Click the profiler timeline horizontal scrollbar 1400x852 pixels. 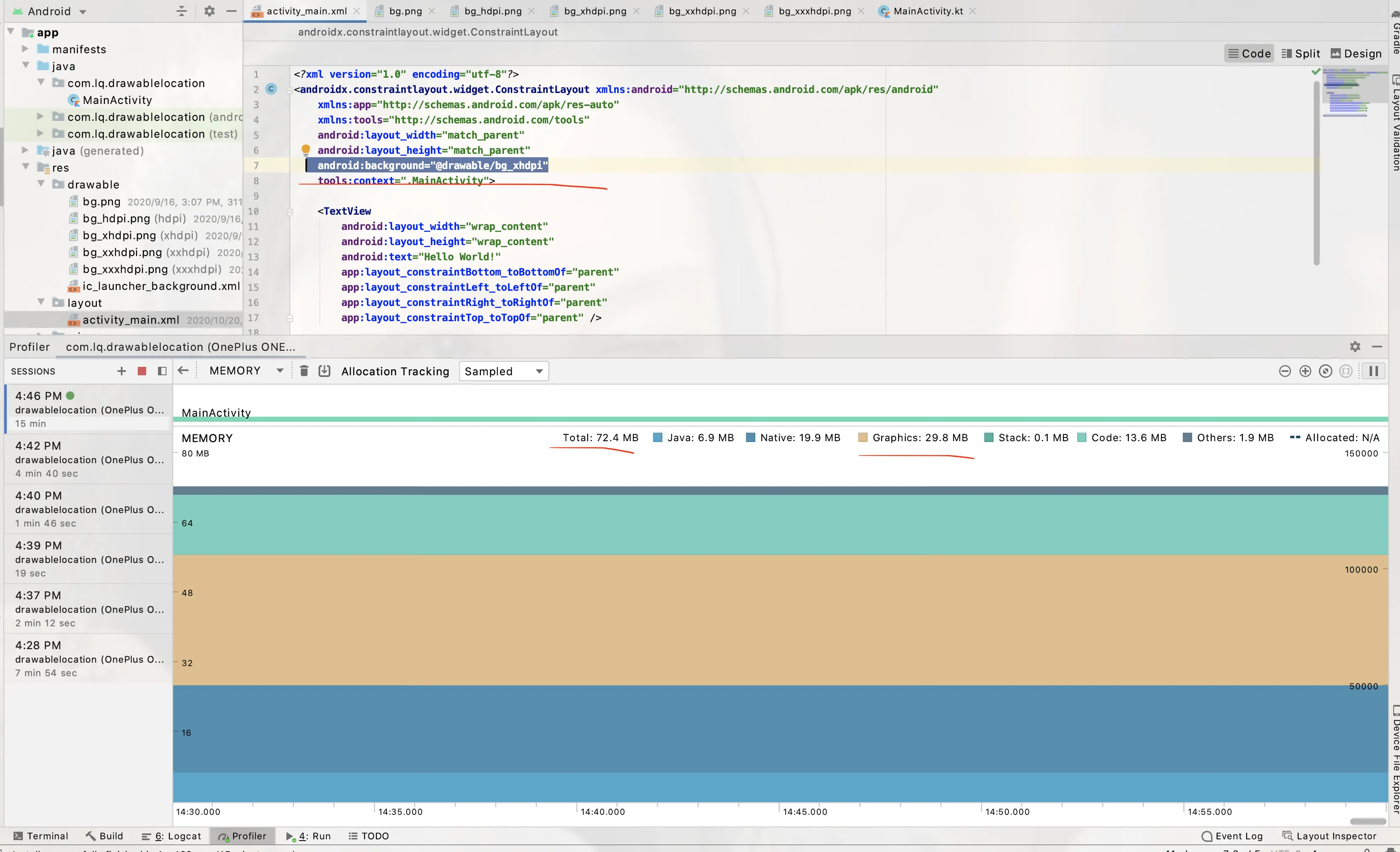tap(1367, 821)
